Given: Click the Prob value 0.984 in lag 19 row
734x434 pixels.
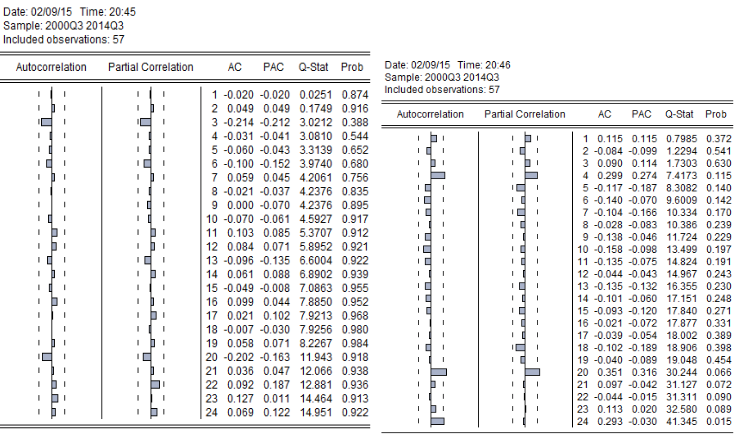Looking at the screenshot, I should [355, 344].
